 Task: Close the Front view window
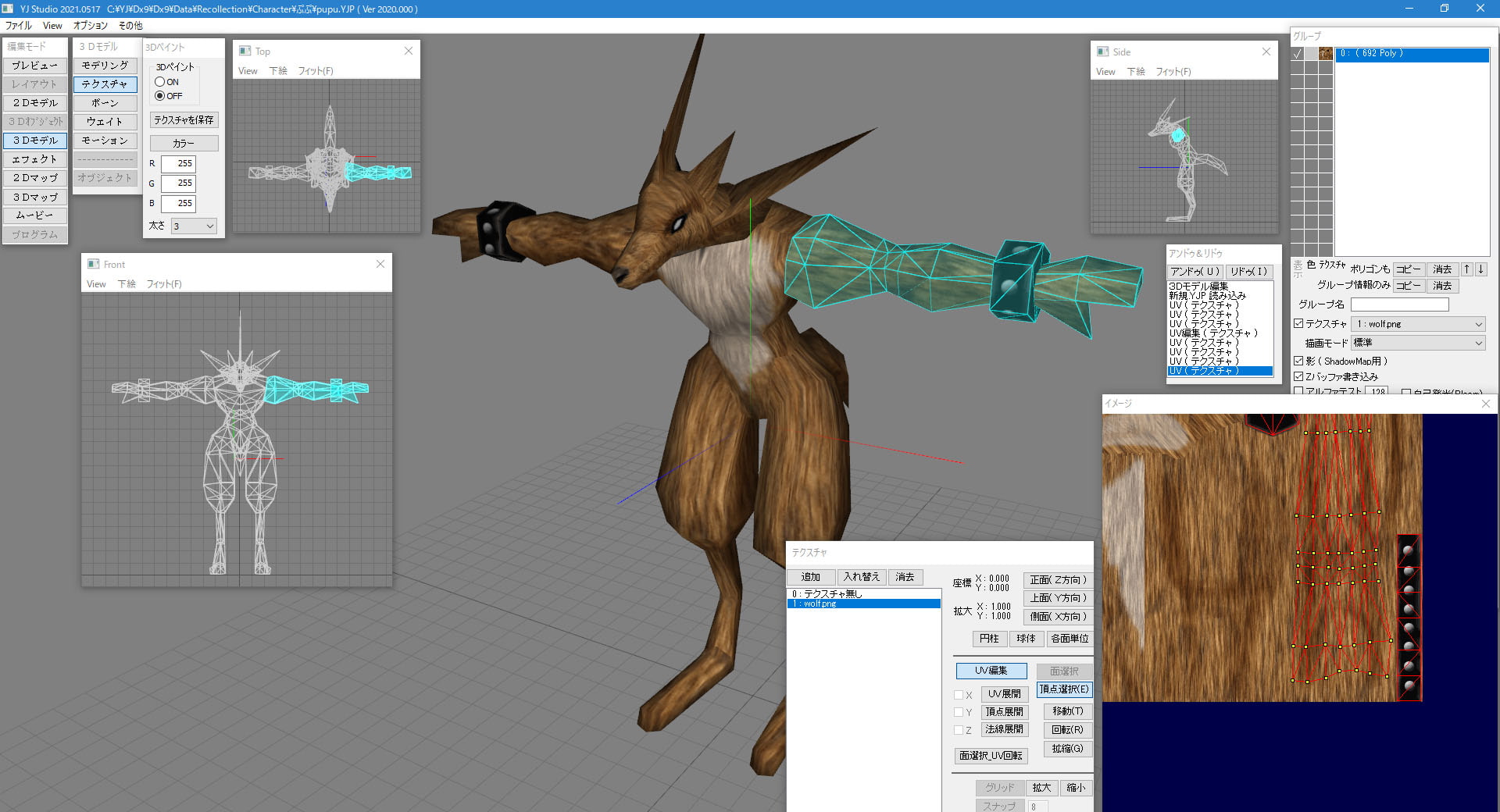380,264
